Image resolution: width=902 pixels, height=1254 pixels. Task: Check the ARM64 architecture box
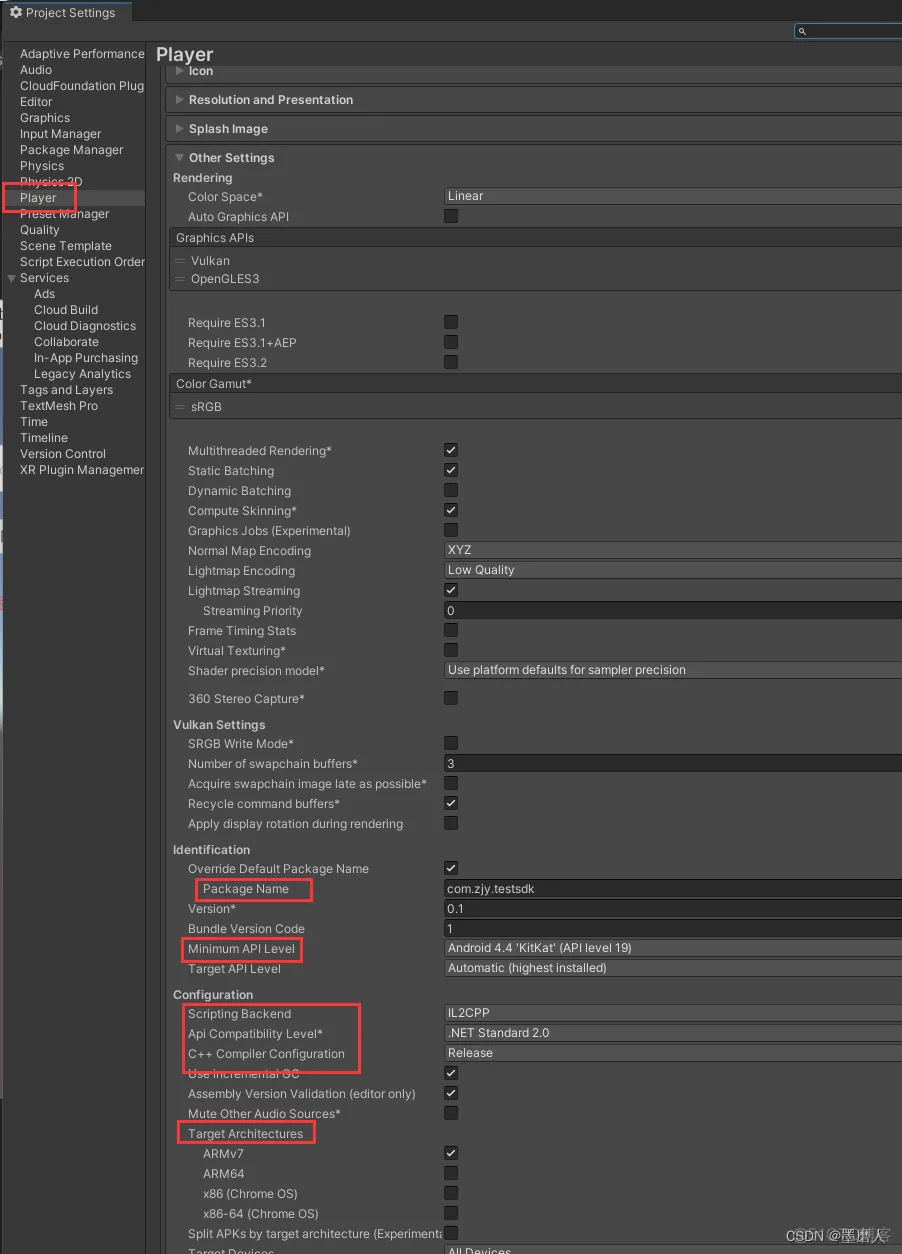pos(451,1173)
